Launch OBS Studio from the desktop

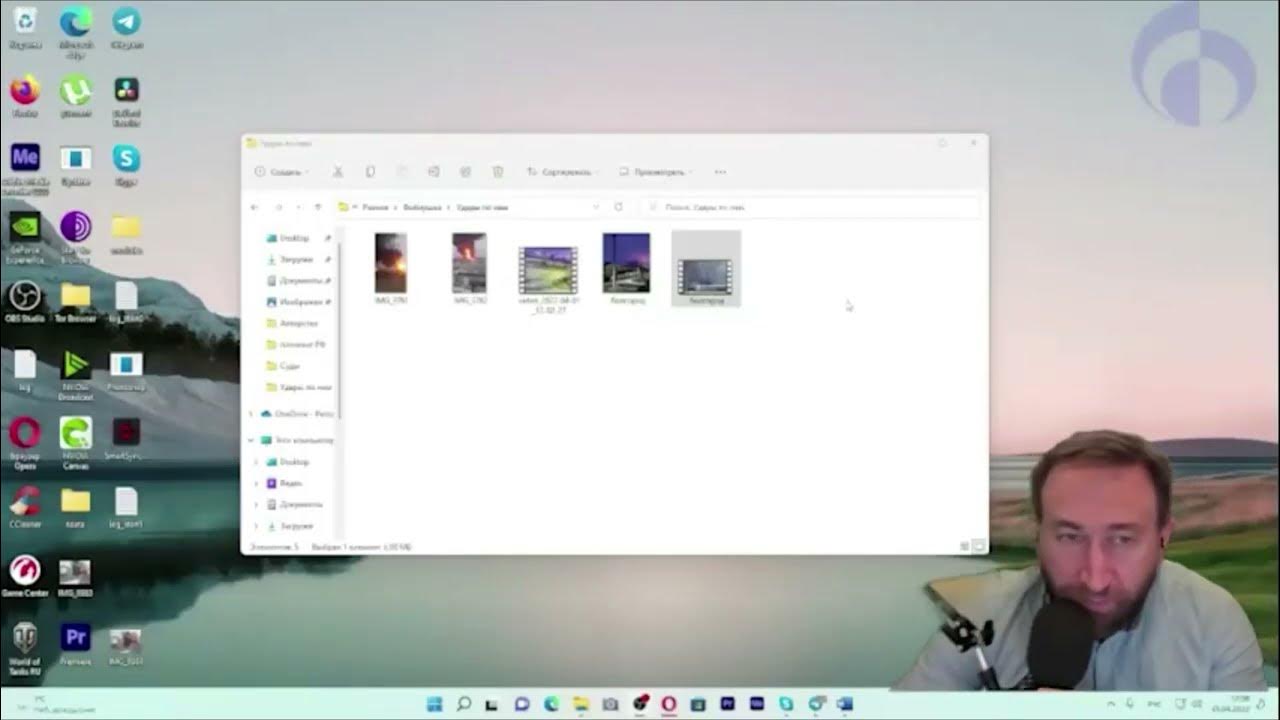(x=25, y=301)
